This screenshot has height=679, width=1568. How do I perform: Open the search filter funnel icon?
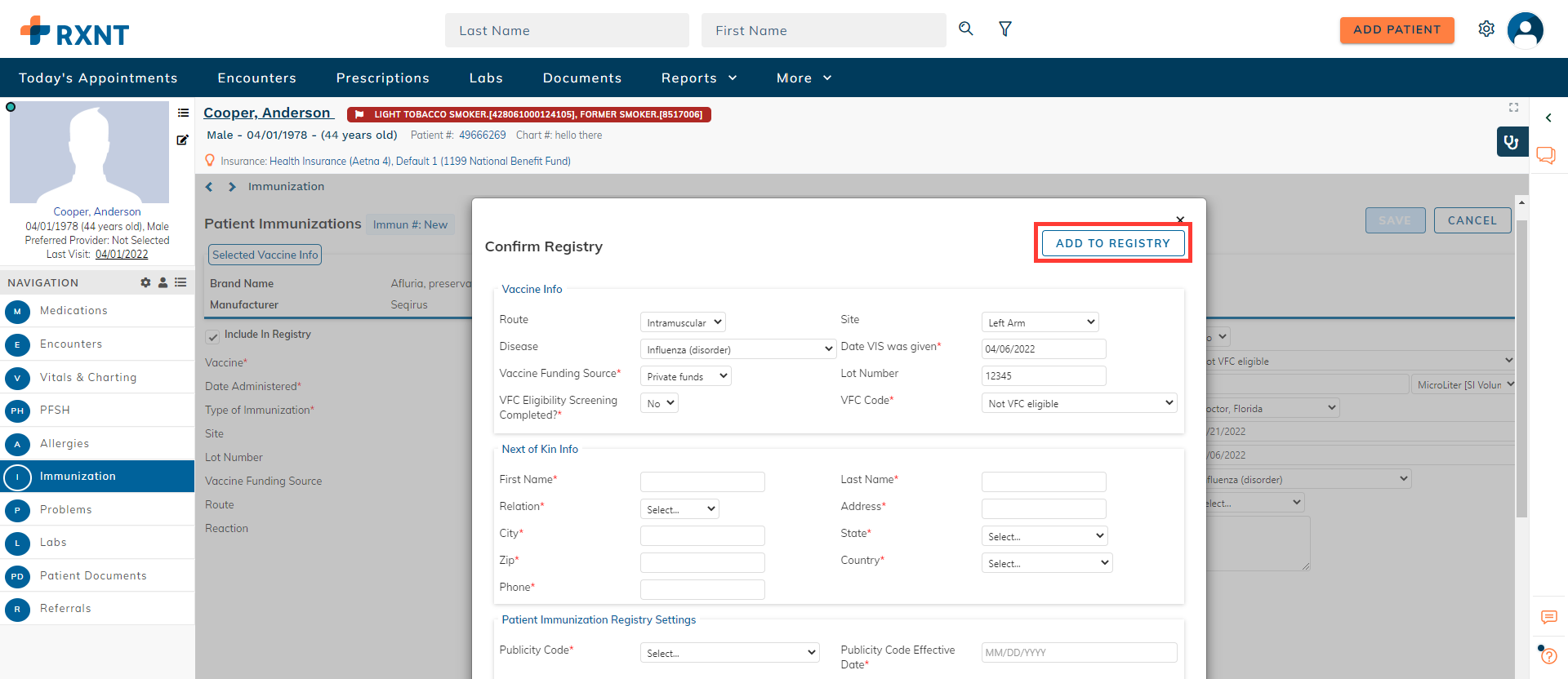point(1005,29)
